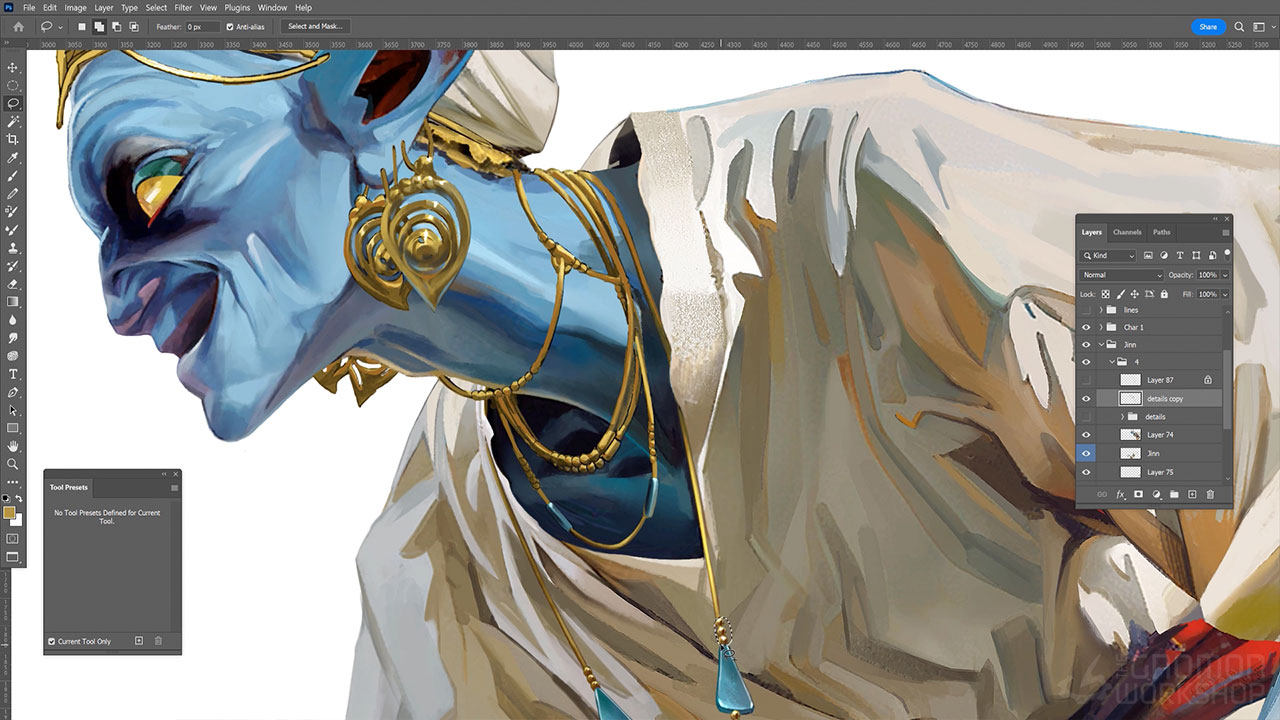Open the Search icon at top right
This screenshot has height=720, width=1280.
tap(1240, 27)
